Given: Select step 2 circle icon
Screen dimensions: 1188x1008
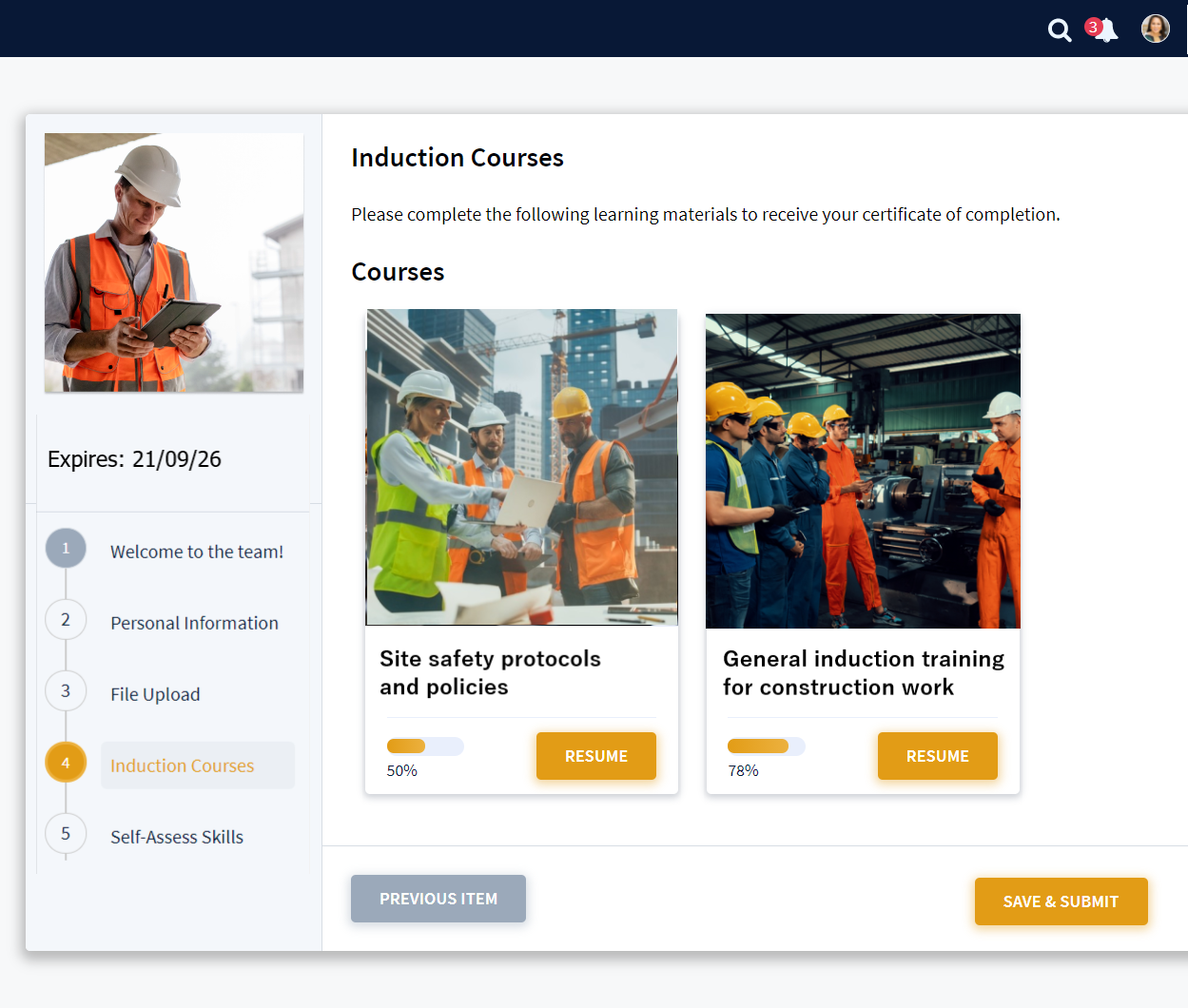Looking at the screenshot, I should tap(66, 620).
